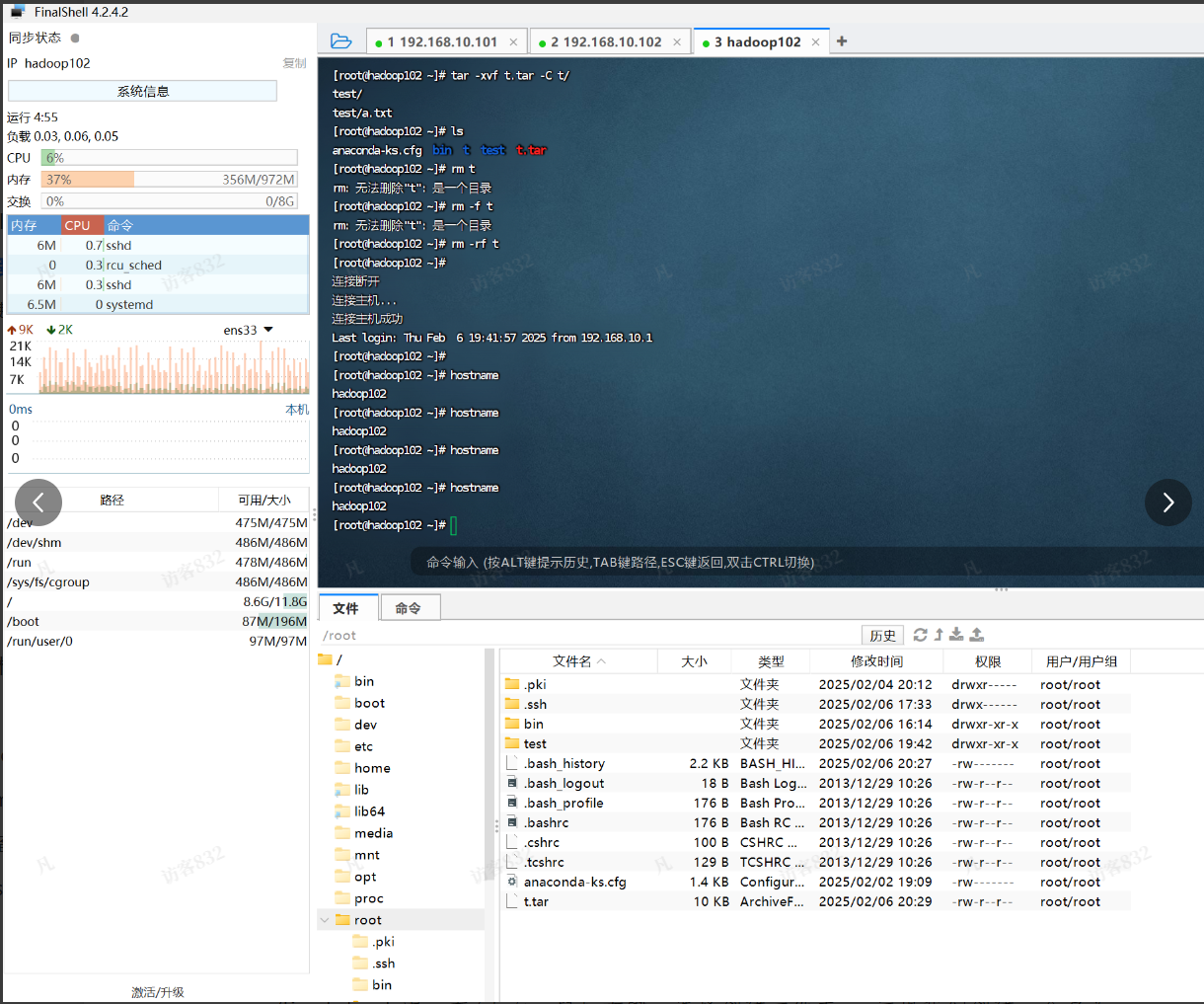
Task: Open 系统信息 system information
Action: tap(141, 90)
